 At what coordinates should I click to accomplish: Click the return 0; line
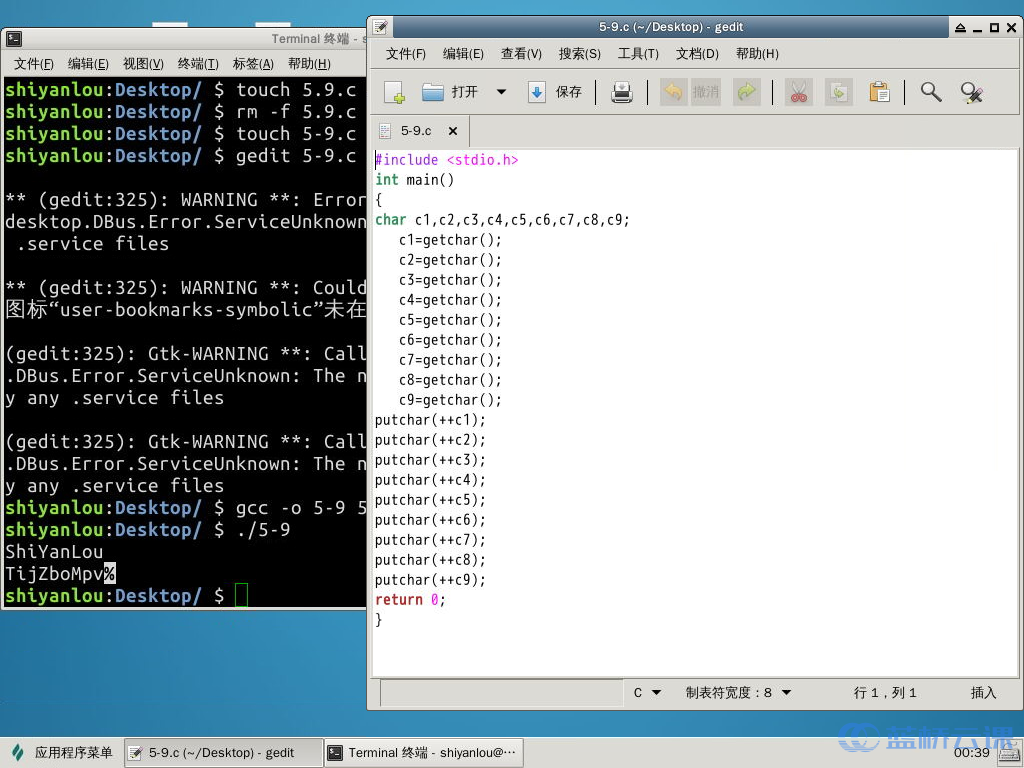pyautogui.click(x=410, y=600)
